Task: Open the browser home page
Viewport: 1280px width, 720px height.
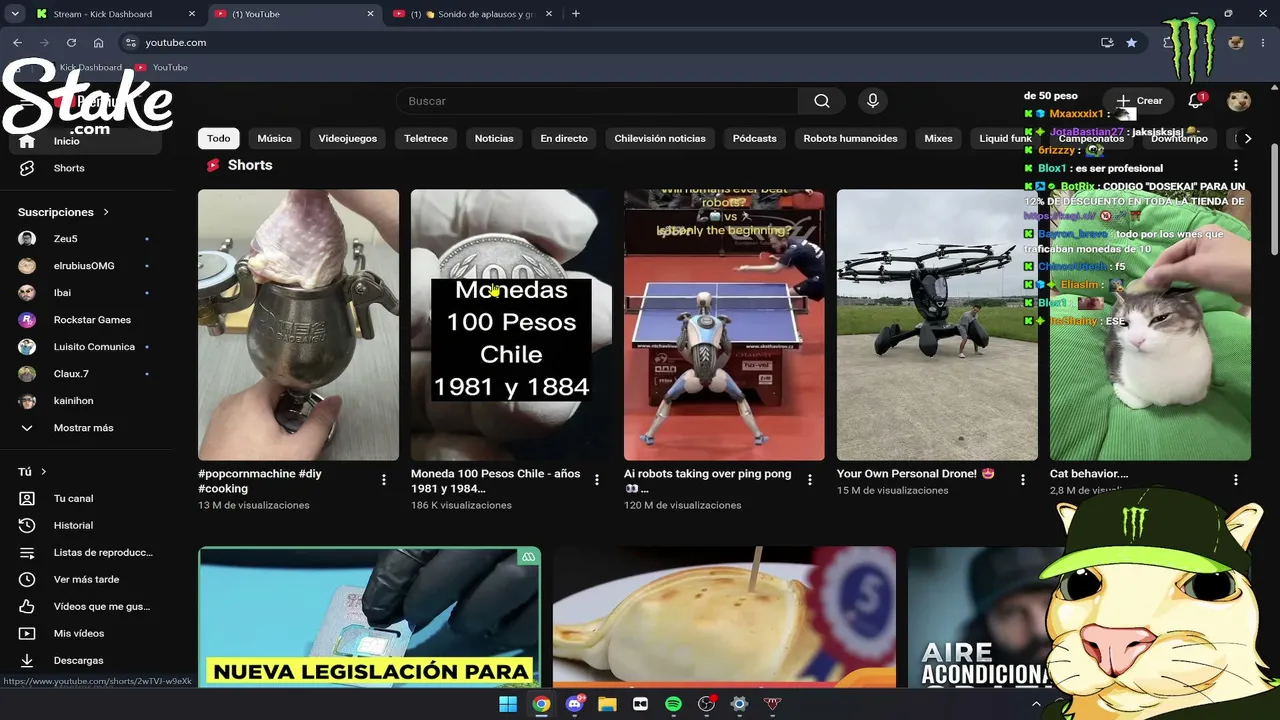Action: pos(98,43)
